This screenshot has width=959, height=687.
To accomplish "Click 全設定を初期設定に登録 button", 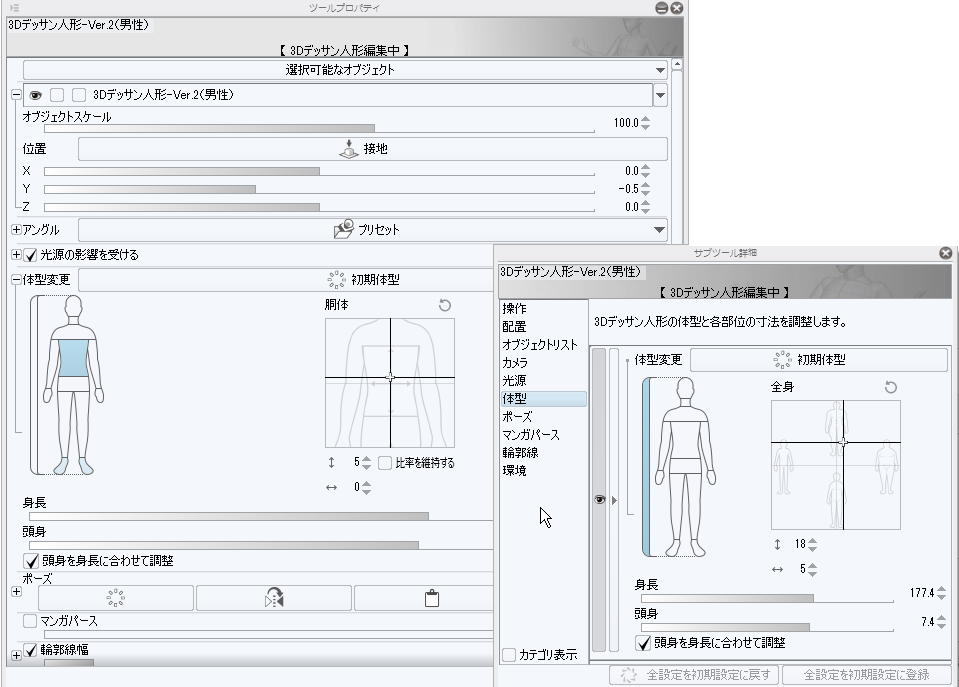I will tap(867, 675).
